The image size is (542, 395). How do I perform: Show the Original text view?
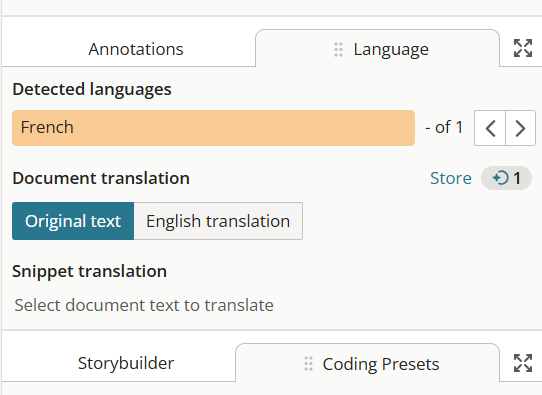pos(73,221)
